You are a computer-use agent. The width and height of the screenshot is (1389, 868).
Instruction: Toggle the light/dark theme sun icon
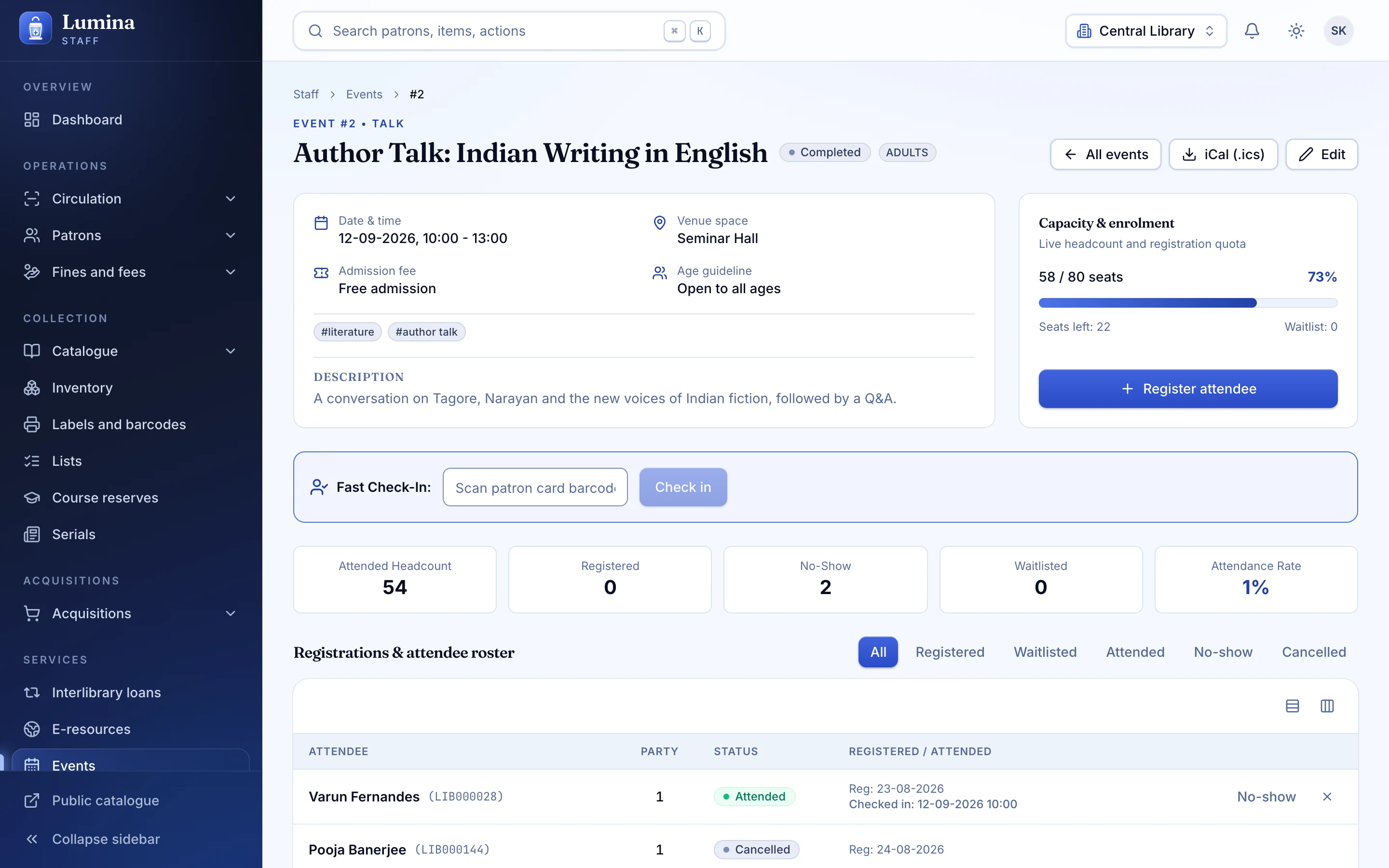[1295, 31]
